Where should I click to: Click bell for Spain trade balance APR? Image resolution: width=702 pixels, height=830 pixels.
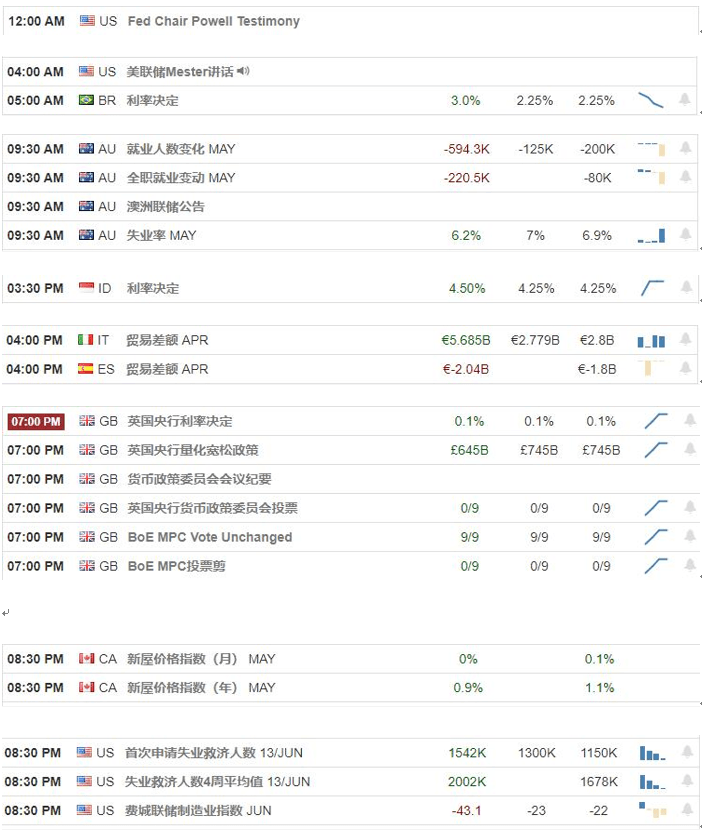point(685,368)
